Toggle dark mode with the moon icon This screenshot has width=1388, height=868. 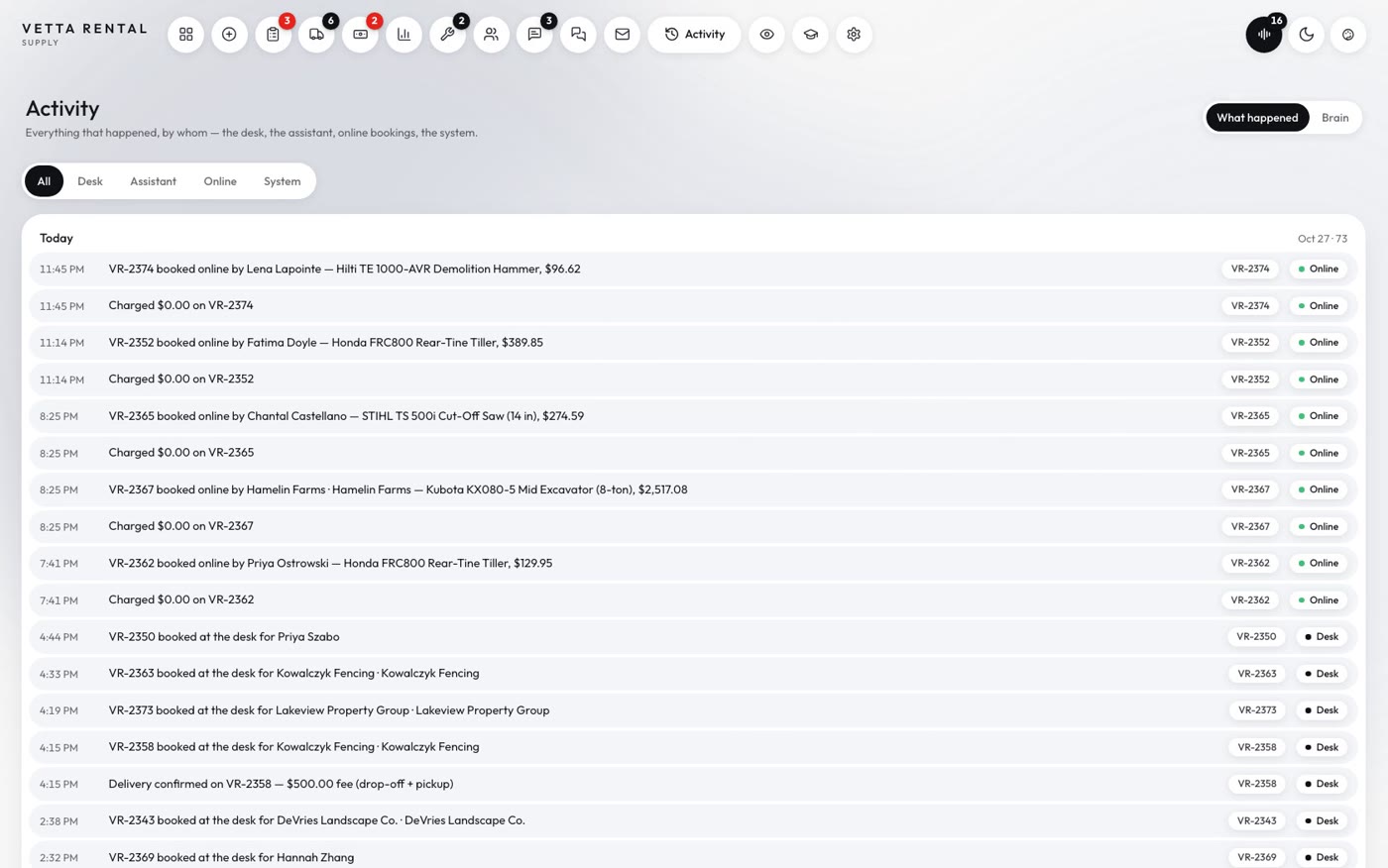click(1307, 35)
